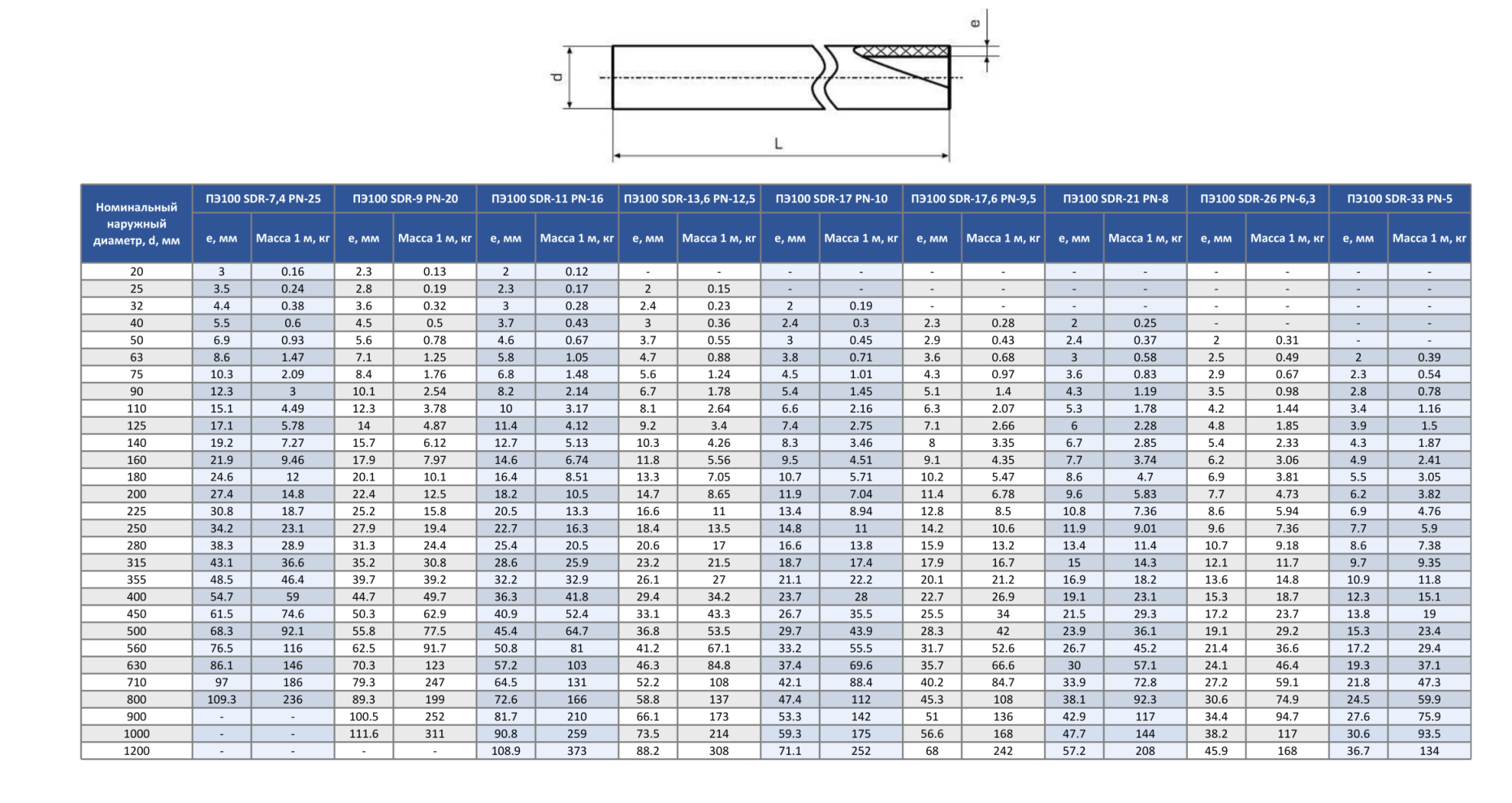This screenshot has width=1512, height=803.
Task: Click the diameter row label '315'
Action: click(136, 562)
